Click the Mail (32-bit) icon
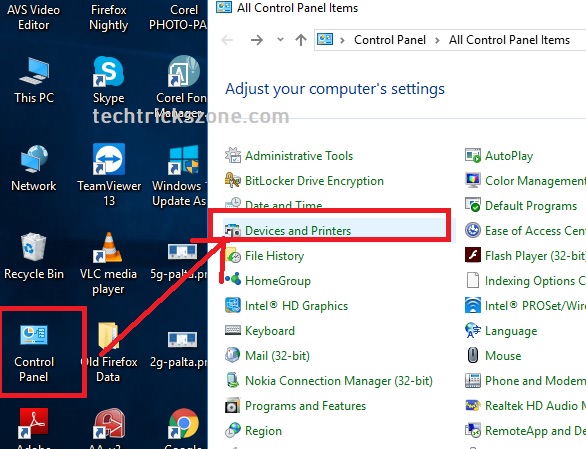The height and width of the screenshot is (449, 586). [232, 355]
